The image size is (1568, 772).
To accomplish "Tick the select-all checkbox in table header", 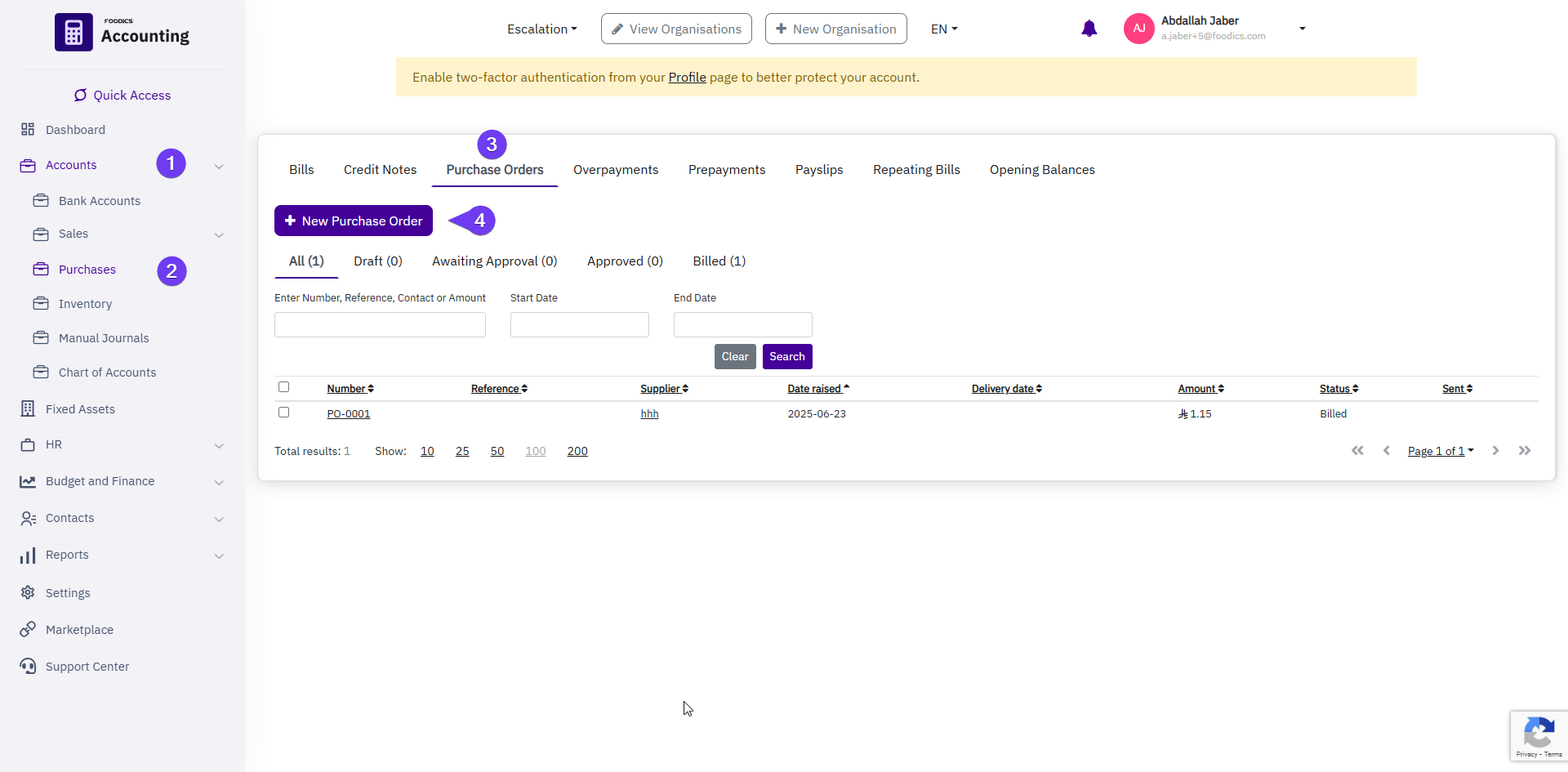I will tap(284, 387).
